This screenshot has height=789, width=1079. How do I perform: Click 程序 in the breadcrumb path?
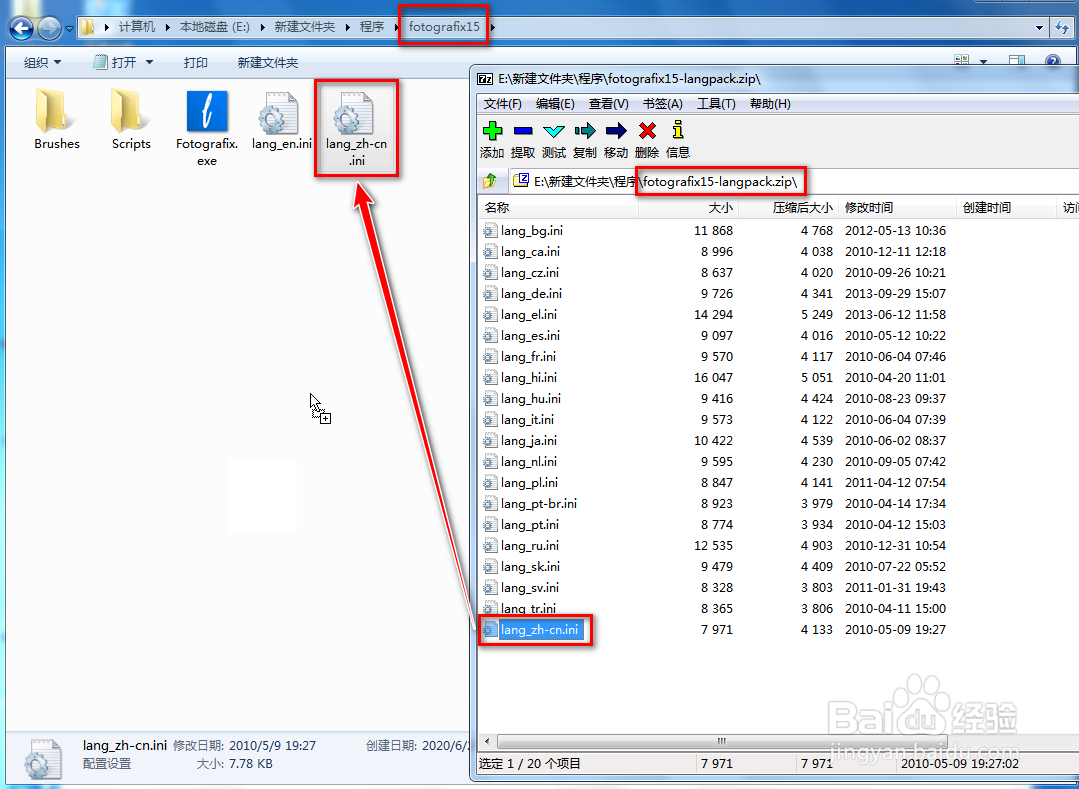click(372, 28)
